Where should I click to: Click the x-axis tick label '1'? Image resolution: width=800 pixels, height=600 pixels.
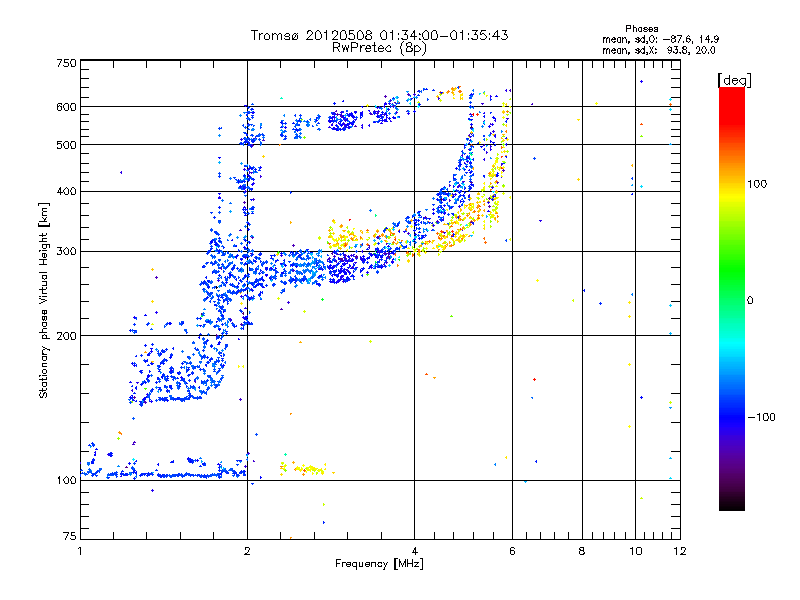tap(80, 551)
